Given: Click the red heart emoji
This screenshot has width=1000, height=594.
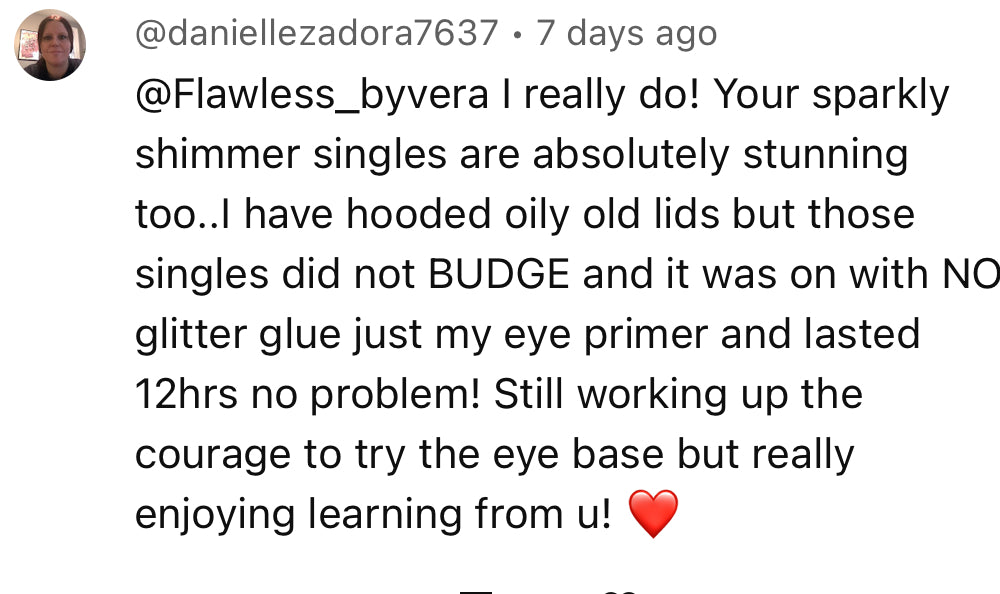Looking at the screenshot, I should pos(654,514).
